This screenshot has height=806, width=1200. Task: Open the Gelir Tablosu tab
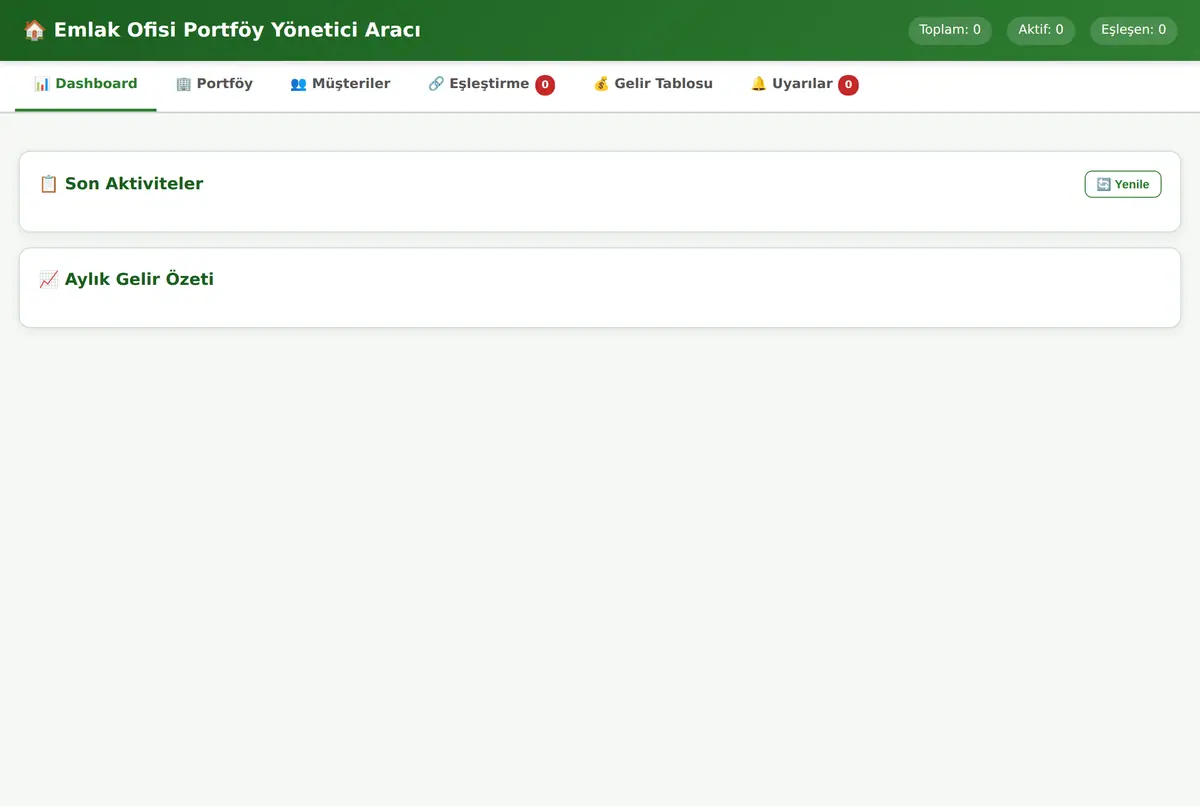click(x=653, y=84)
